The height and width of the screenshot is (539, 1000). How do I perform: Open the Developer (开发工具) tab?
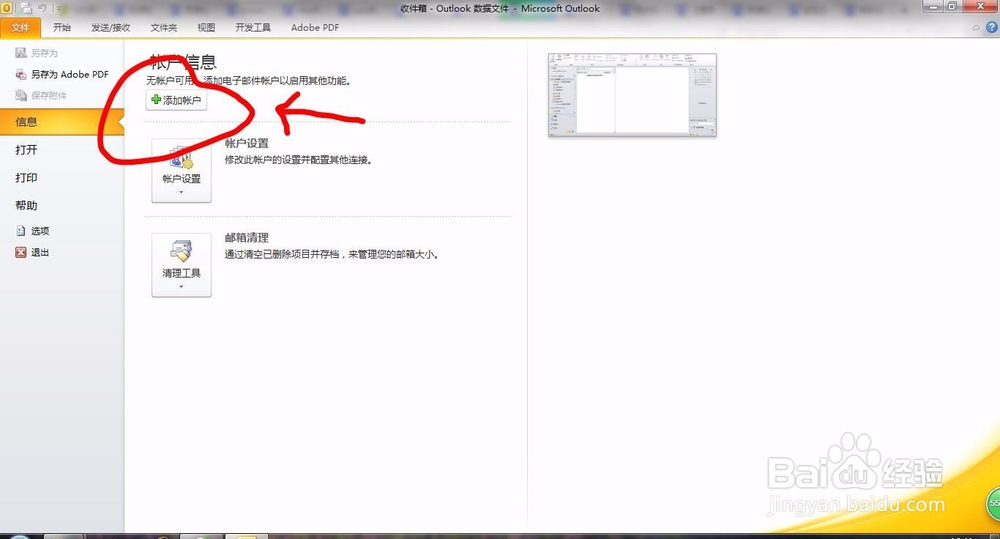point(253,27)
